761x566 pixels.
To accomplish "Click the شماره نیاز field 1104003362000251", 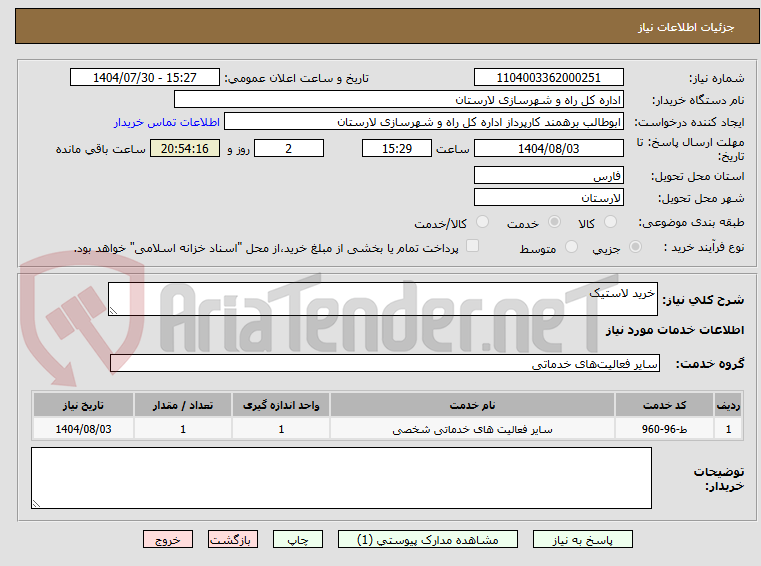I will click(x=548, y=77).
